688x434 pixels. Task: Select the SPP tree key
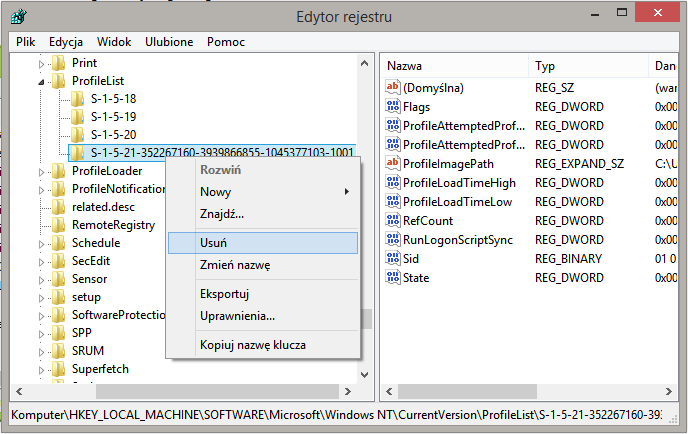pos(82,333)
